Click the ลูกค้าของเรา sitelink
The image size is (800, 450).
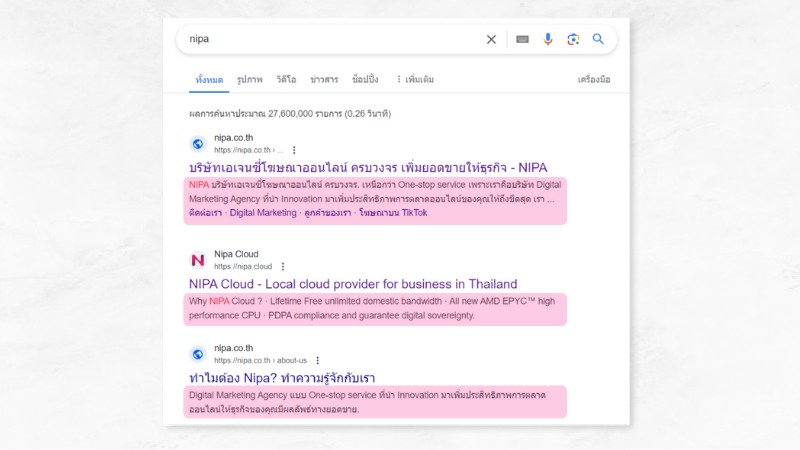(x=328, y=213)
